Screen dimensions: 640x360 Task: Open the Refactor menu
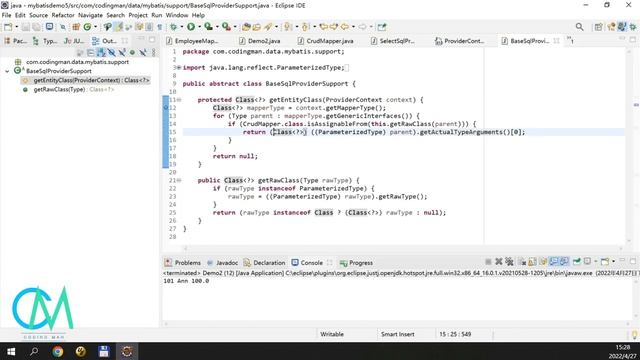63,15
